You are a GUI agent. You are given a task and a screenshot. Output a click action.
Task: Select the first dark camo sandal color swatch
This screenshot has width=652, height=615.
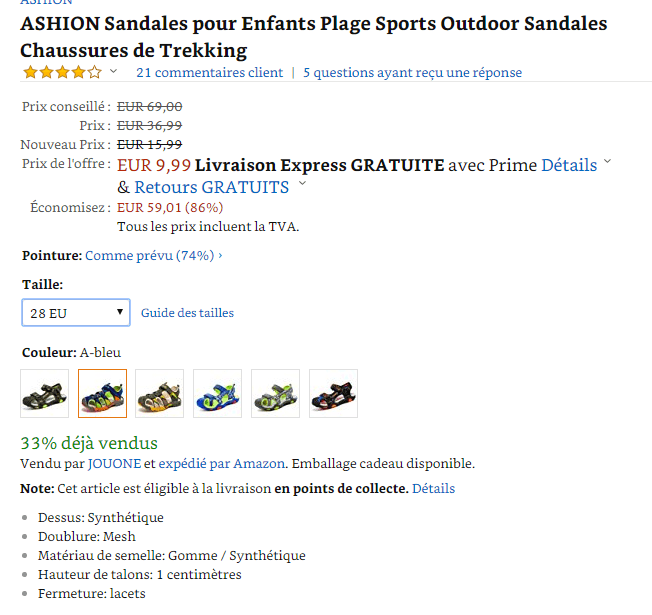[x=45, y=394]
